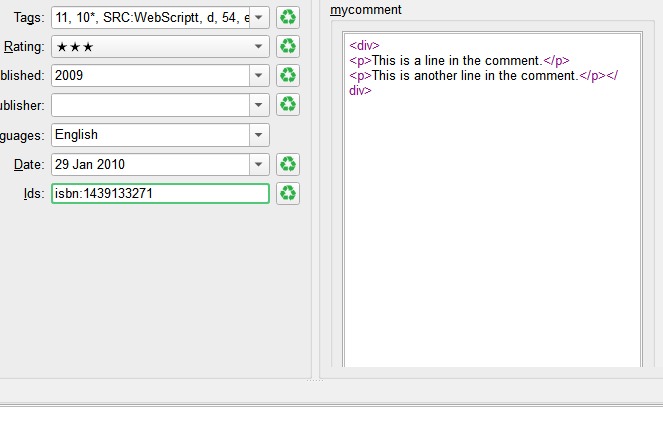Reset the Ids field using green icon
663x422 pixels.
pos(288,193)
